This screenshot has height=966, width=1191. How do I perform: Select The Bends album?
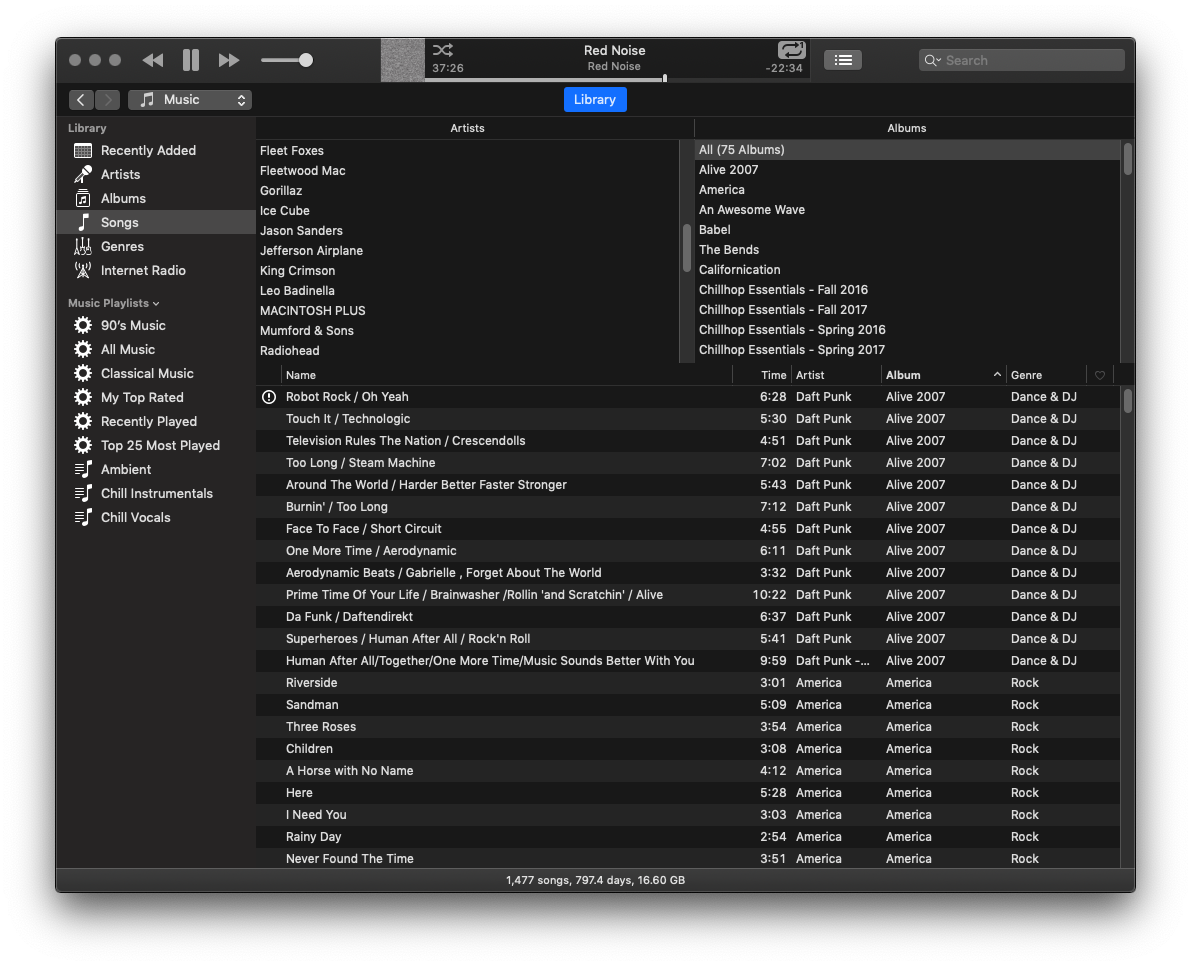point(908,250)
